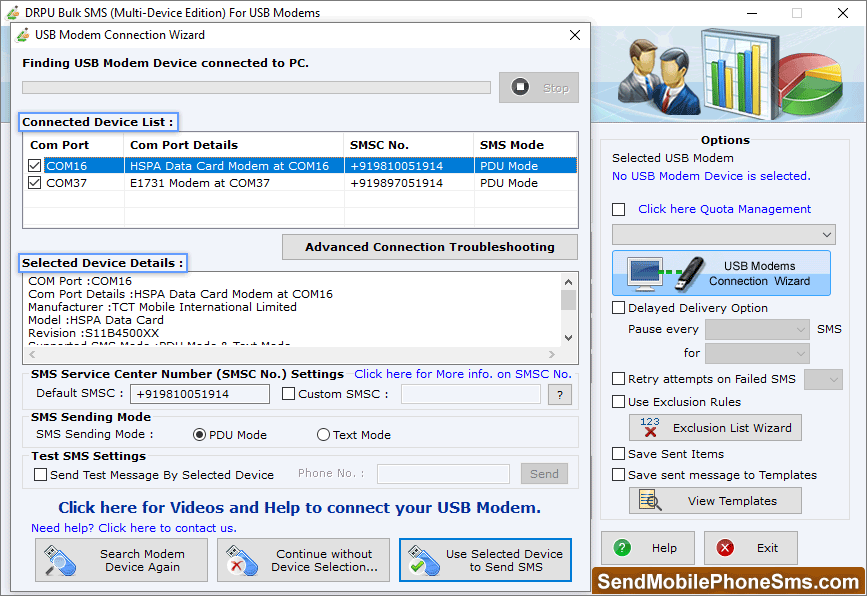Click Use Selected Device to Send SMS
This screenshot has width=867, height=596.
[485, 560]
